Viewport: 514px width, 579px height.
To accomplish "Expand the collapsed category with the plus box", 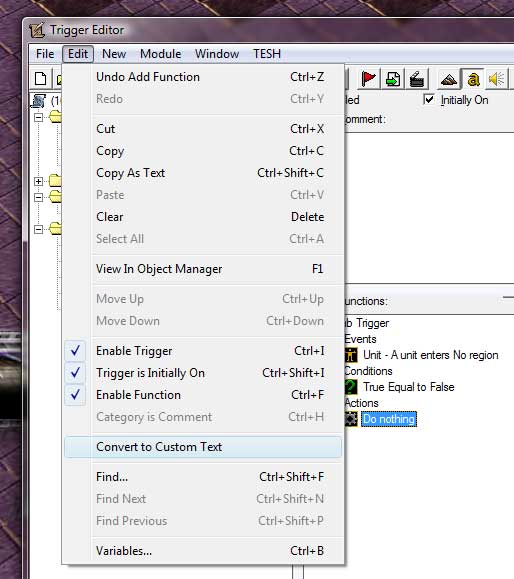I will [38, 181].
